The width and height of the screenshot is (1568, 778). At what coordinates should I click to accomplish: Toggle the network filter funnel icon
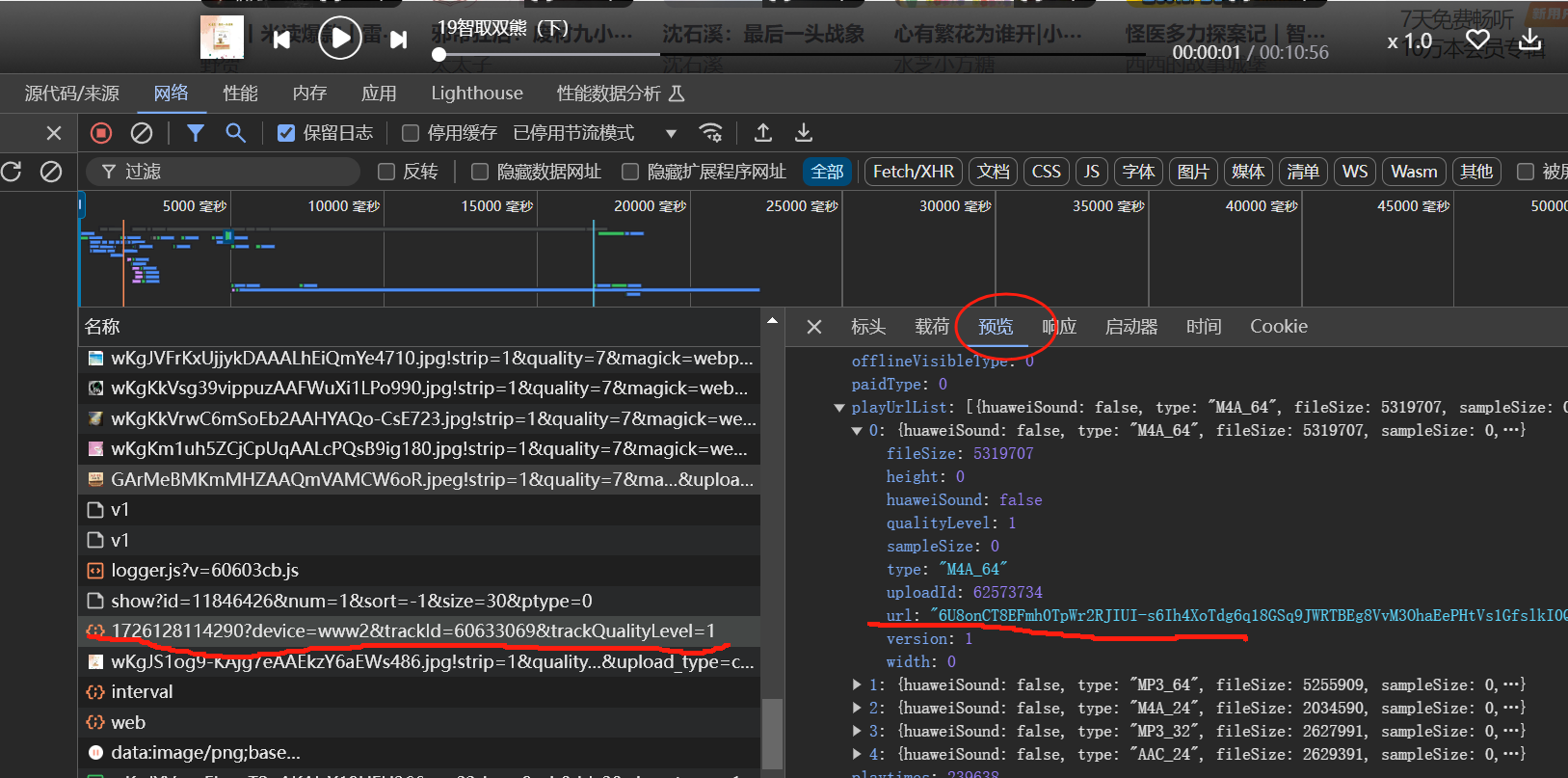coord(196,133)
